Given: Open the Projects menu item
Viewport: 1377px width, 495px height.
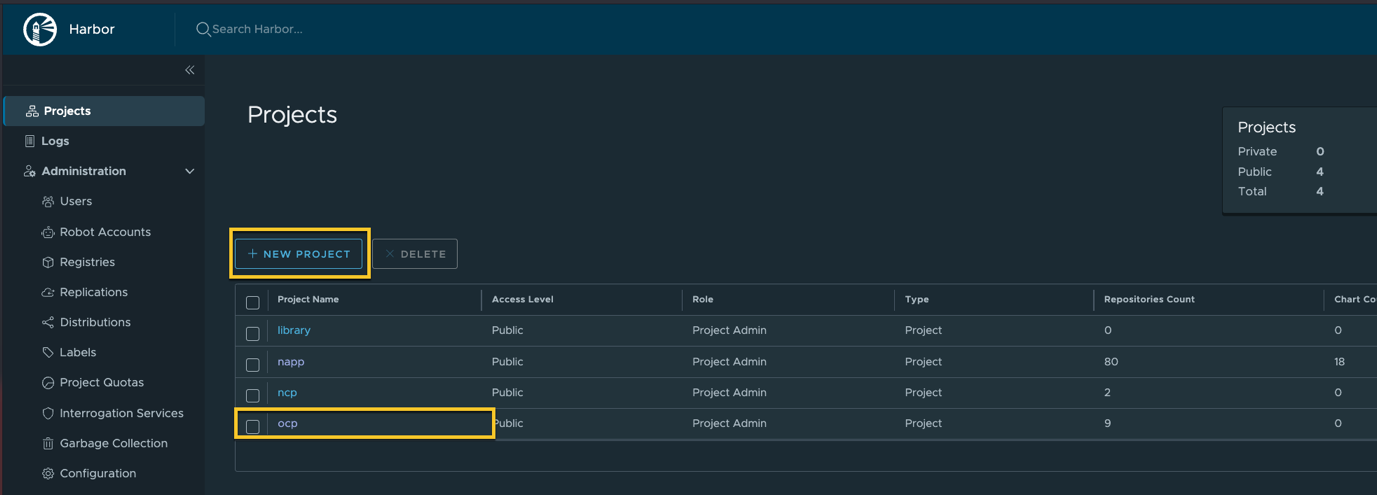Looking at the screenshot, I should [104, 111].
